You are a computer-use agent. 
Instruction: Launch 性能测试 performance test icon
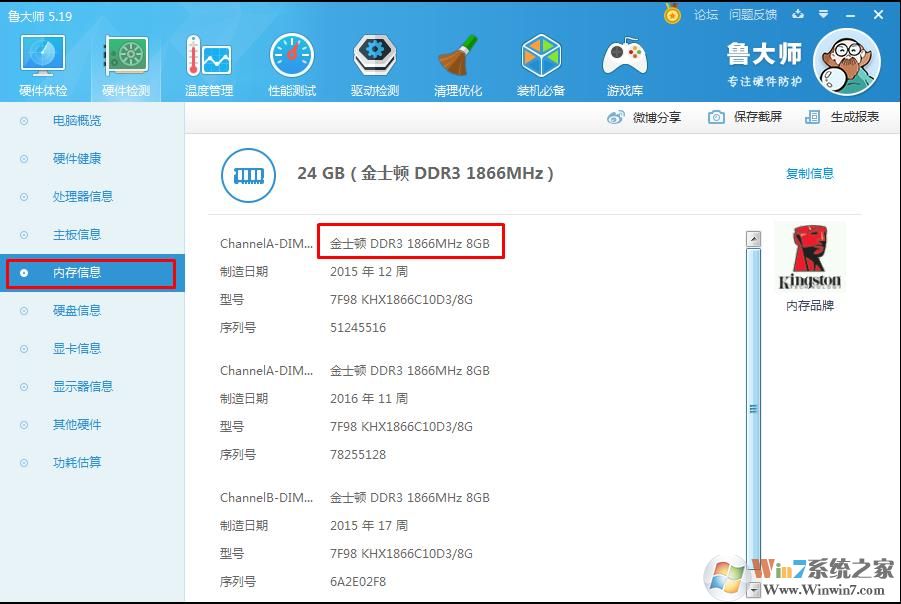(x=292, y=56)
